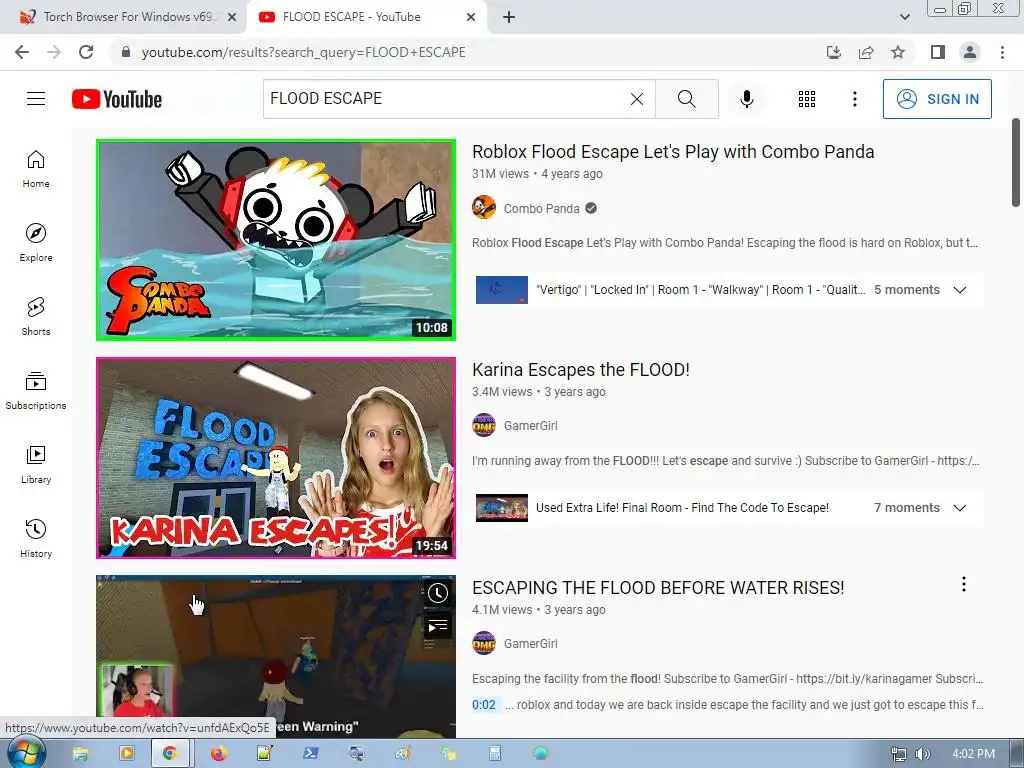Screen dimensions: 1024x768
Task: Toggle the browser side panel icon
Action: pyautogui.click(x=937, y=52)
